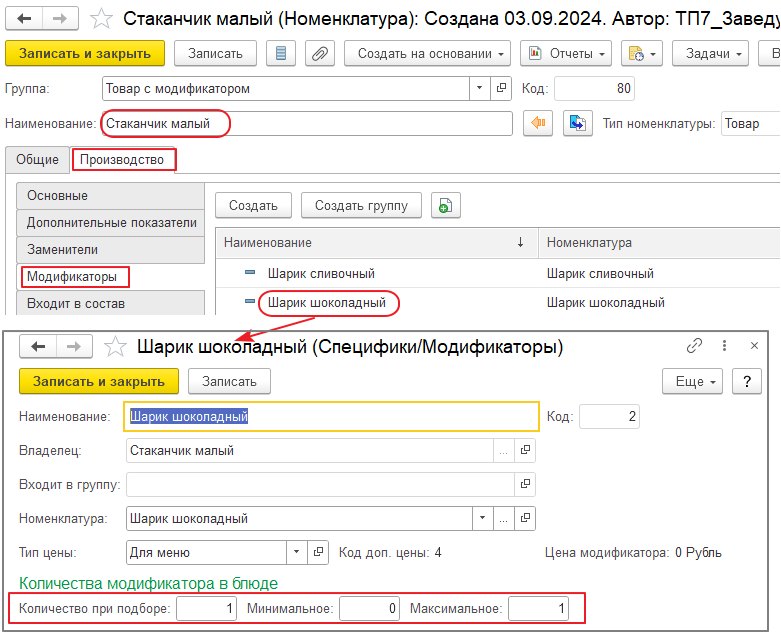
Task: Expand the dialog Номенклатура dropdown arrow
Action: point(482,518)
